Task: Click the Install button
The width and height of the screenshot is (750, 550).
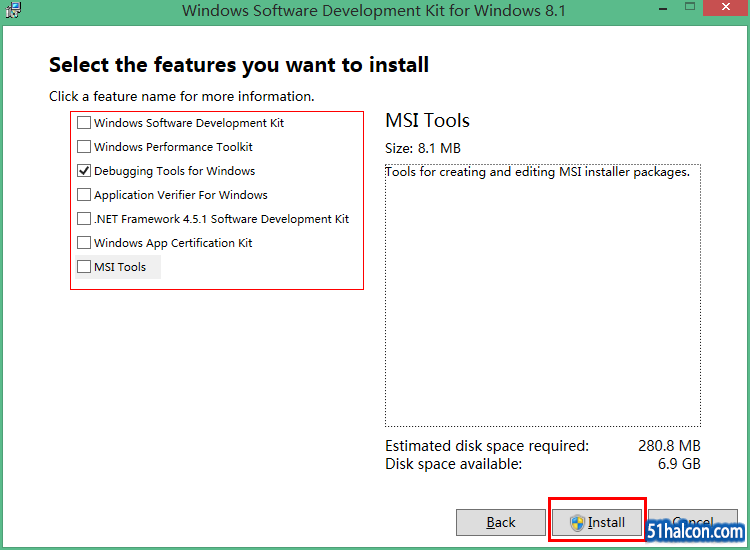Action: (596, 522)
